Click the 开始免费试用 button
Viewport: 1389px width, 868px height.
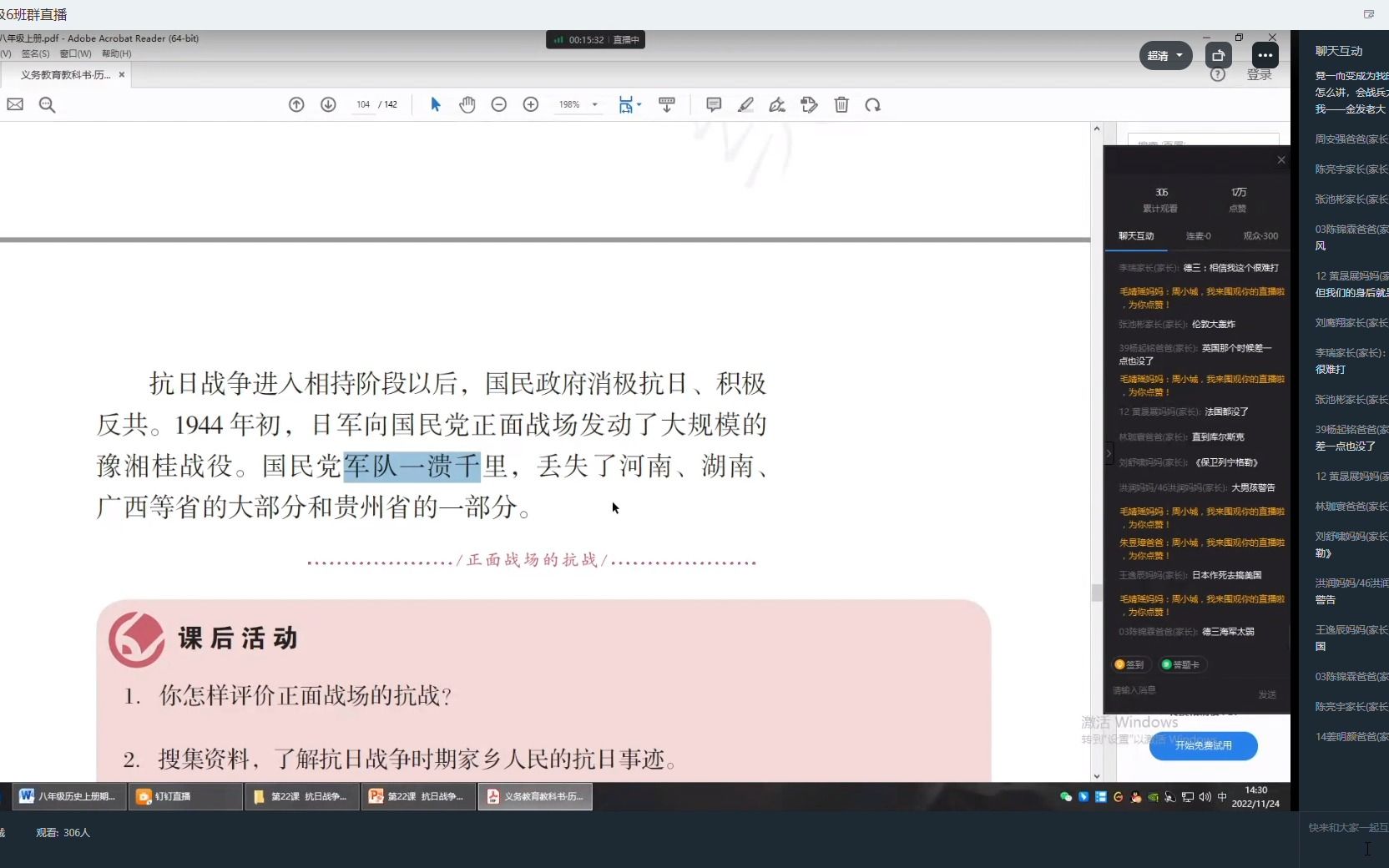point(1204,745)
